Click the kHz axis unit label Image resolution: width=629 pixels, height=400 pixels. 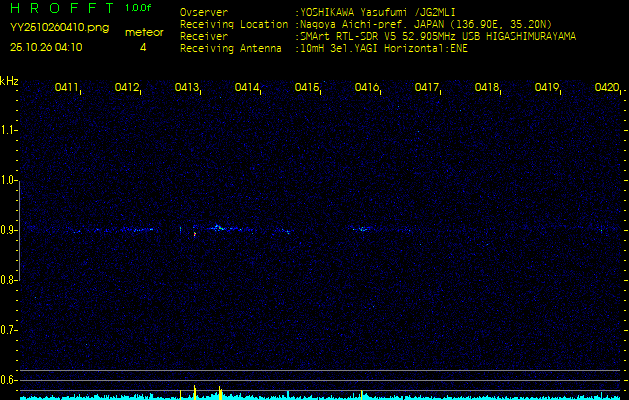(x=9, y=81)
